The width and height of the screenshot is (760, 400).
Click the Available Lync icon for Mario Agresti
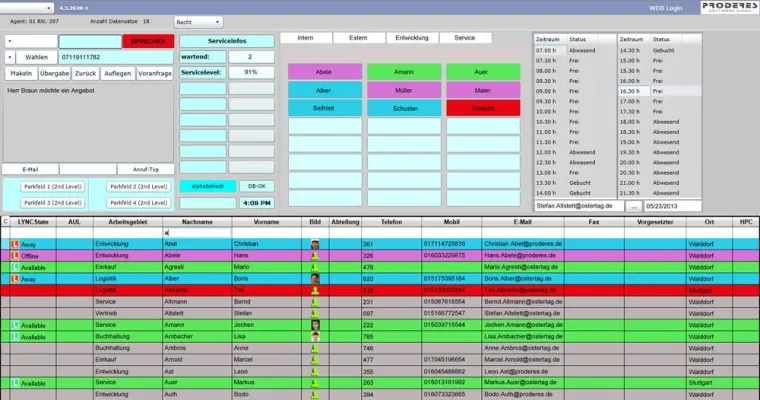point(15,267)
